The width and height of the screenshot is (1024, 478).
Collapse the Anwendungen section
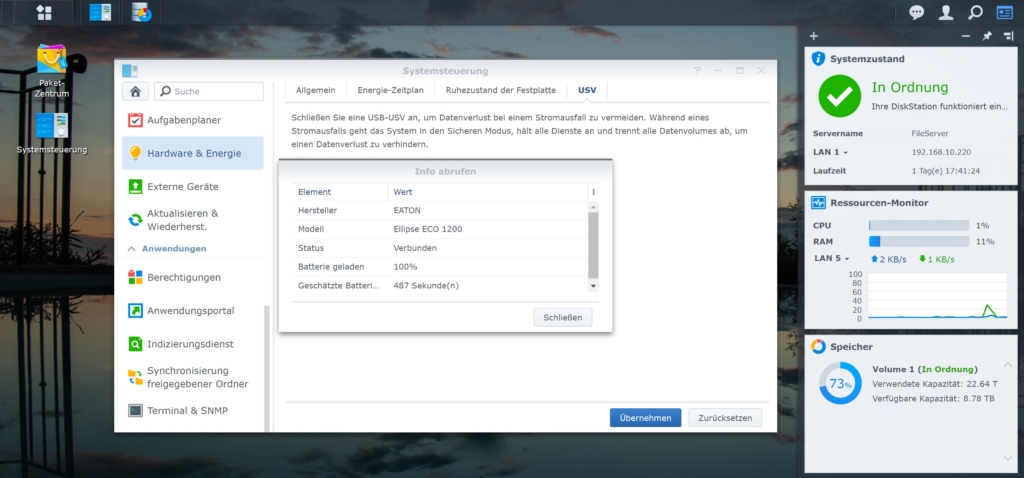[131, 249]
